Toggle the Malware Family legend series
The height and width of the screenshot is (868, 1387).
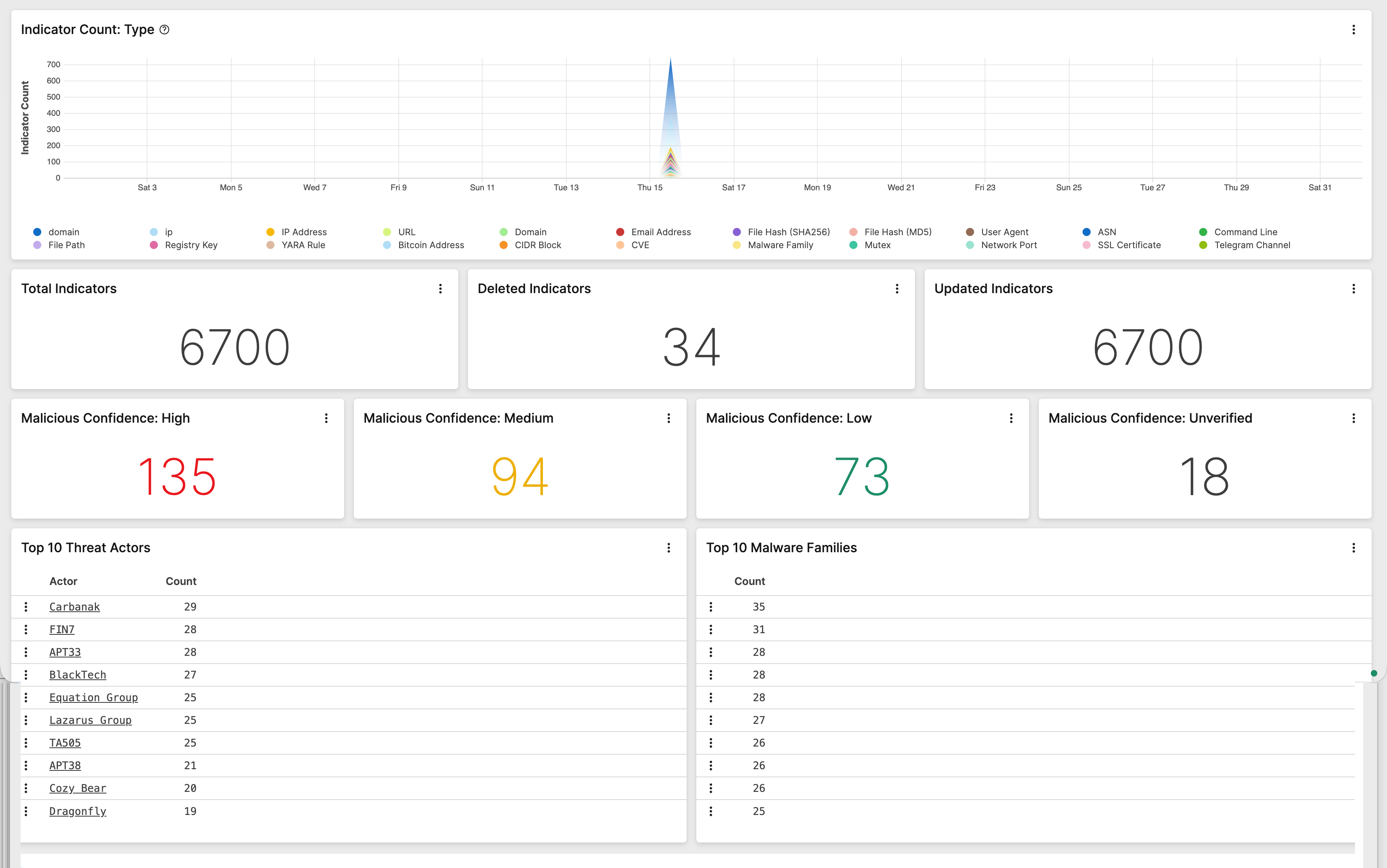tap(773, 245)
